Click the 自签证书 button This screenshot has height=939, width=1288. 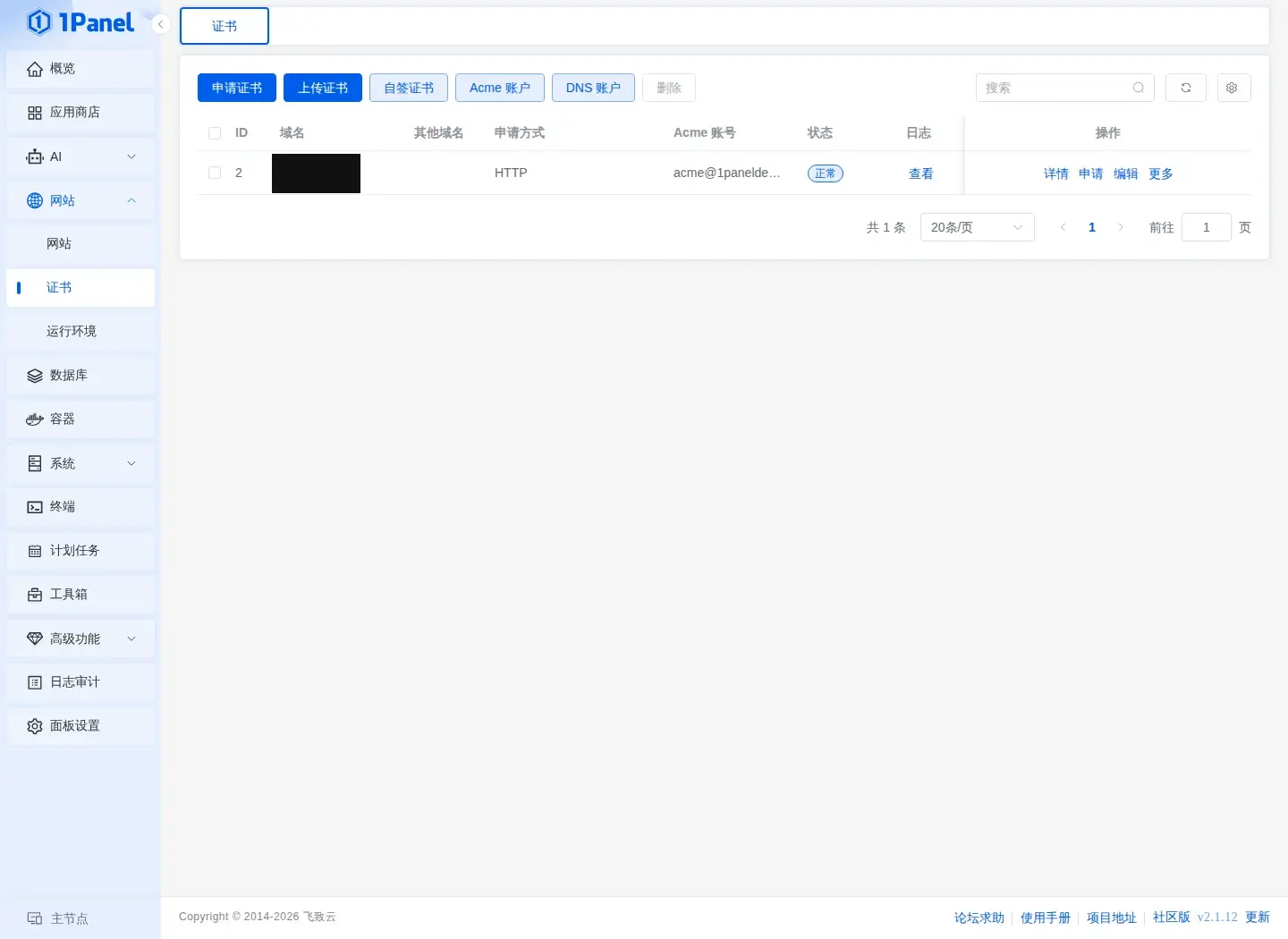pos(409,88)
